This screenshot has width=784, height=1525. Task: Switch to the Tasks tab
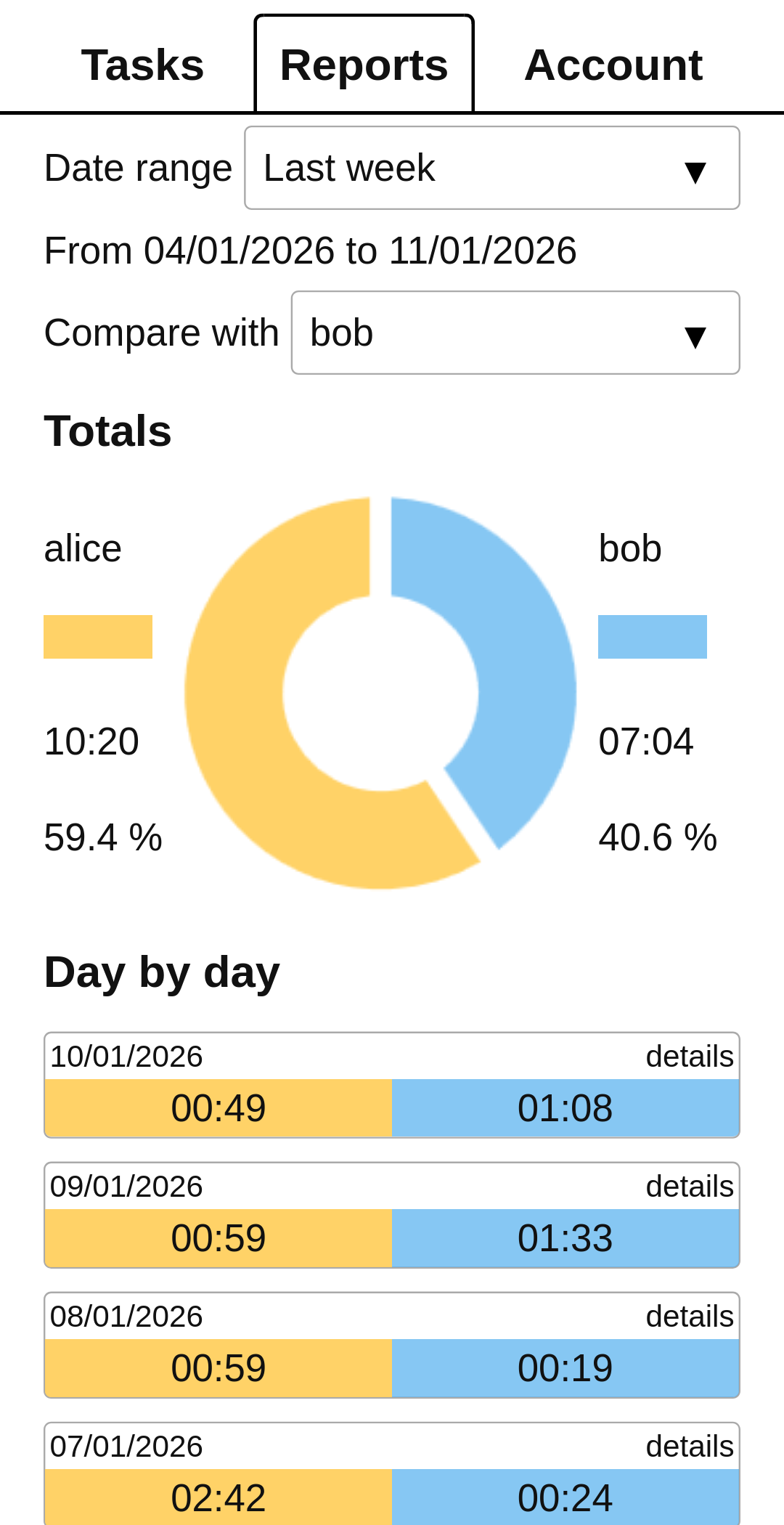pyautogui.click(x=142, y=65)
